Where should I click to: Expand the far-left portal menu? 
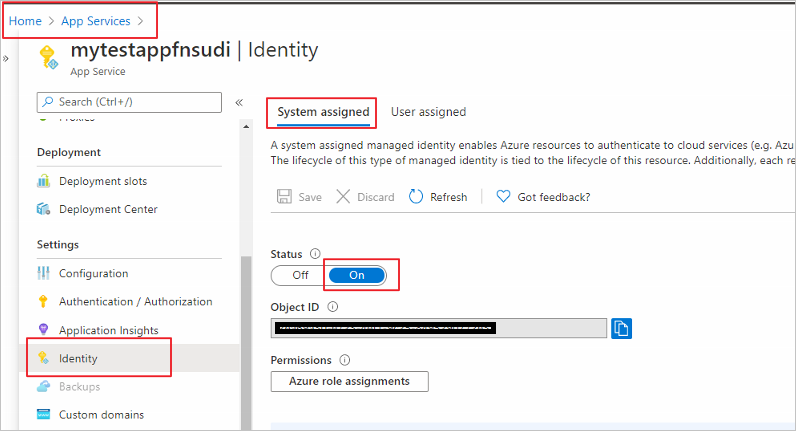tap(5, 58)
